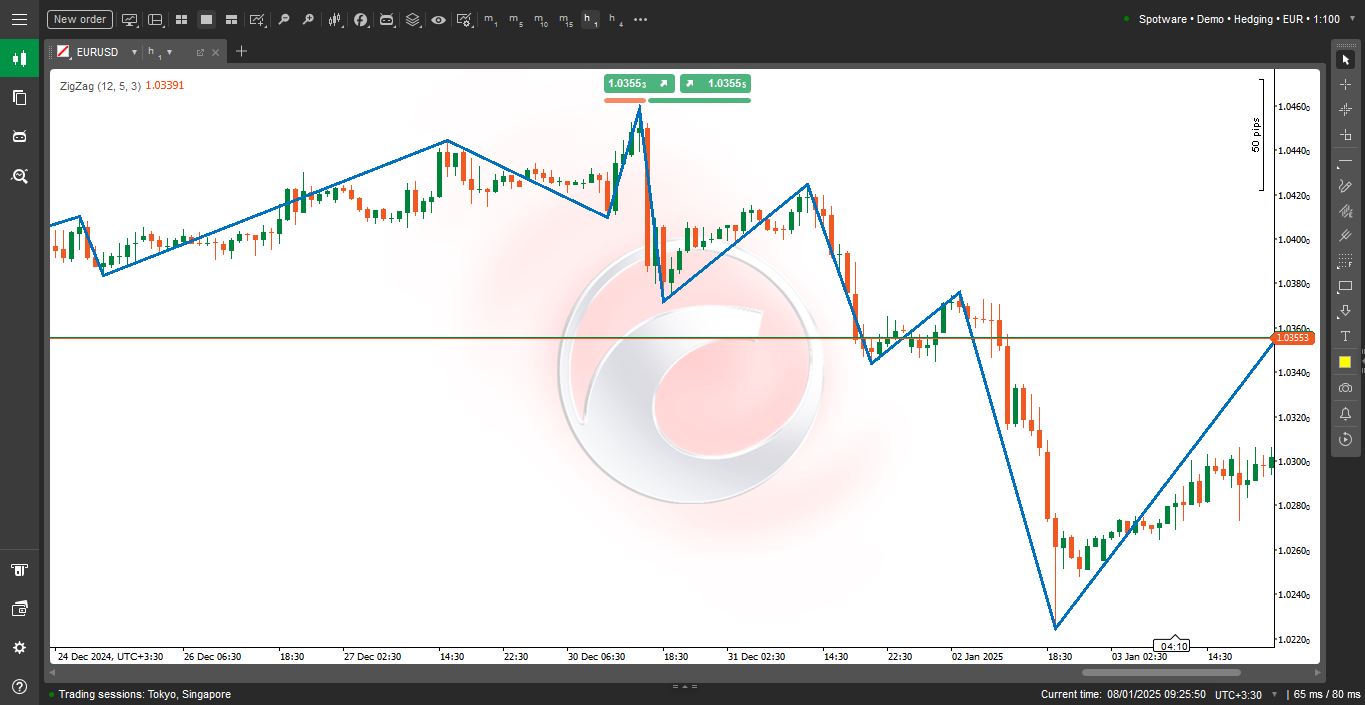Expand the h1 period dropdown on tab
This screenshot has width=1365, height=705.
point(169,52)
